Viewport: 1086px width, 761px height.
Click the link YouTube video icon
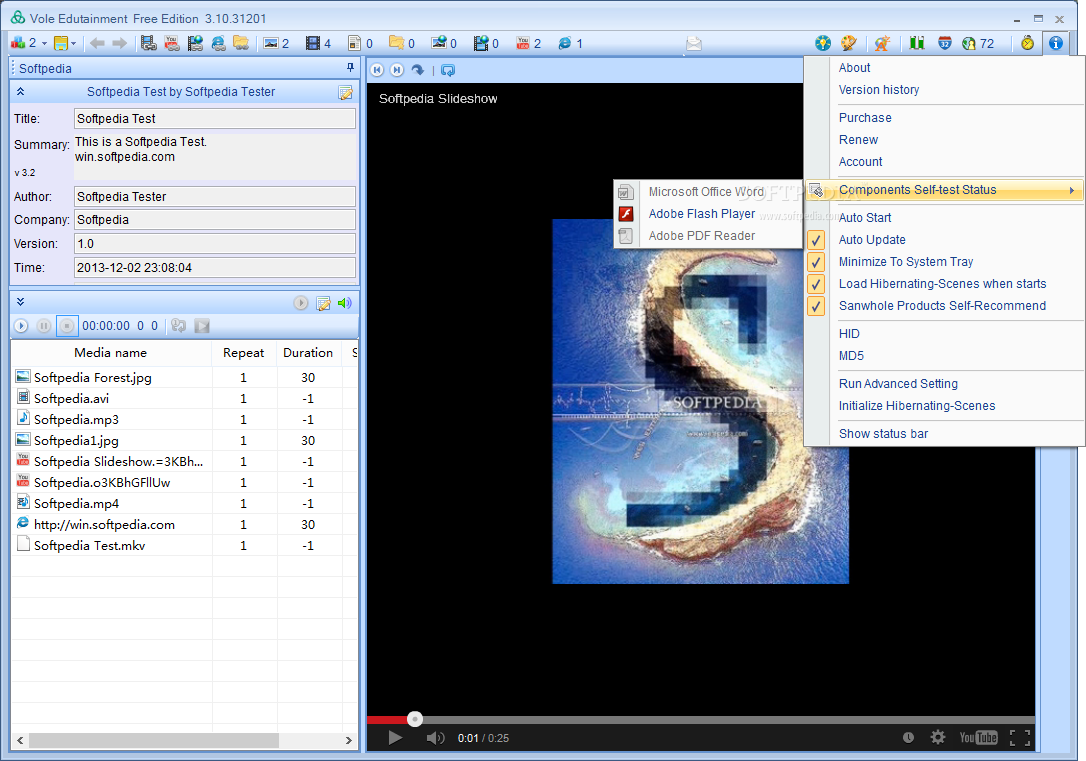172,44
